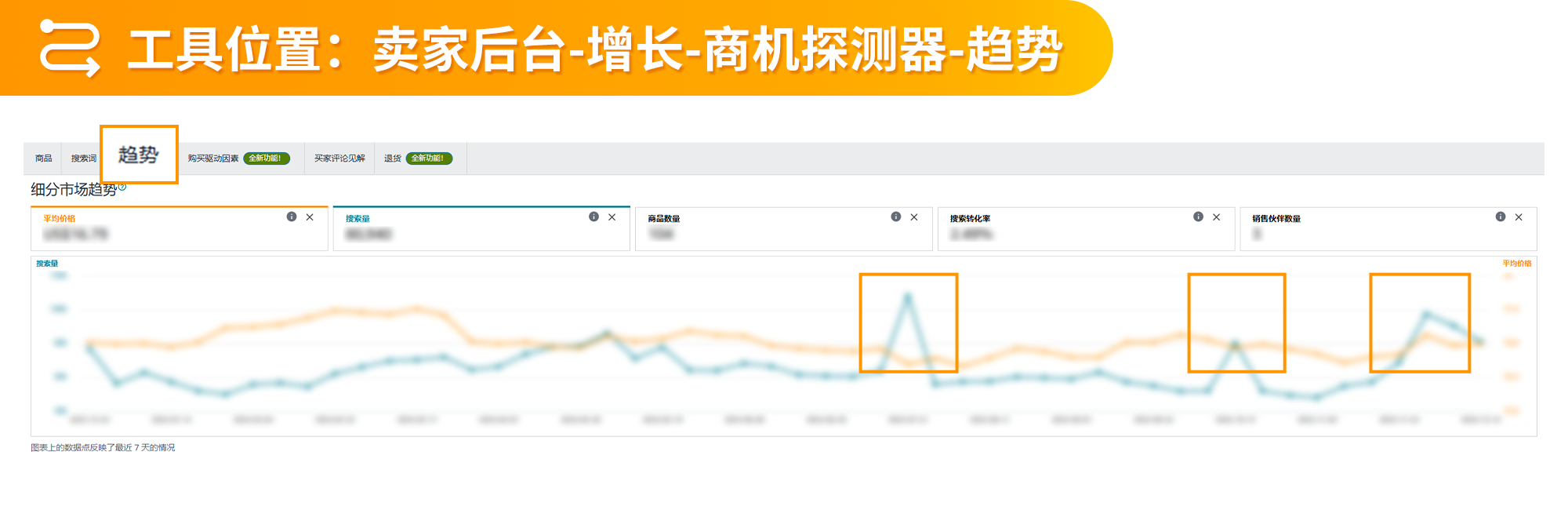Select the 商品数量 metric card
The width and height of the screenshot is (1568, 528).
(783, 228)
